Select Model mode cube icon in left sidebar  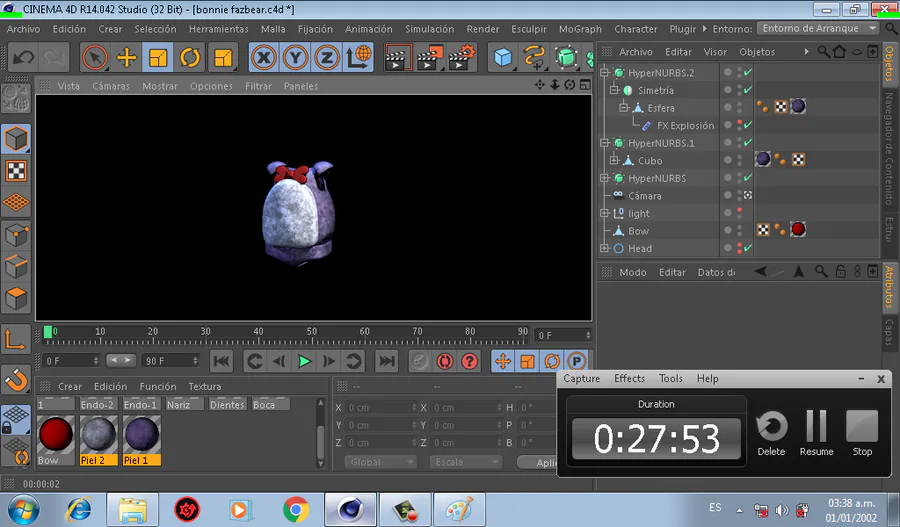tap(15, 138)
